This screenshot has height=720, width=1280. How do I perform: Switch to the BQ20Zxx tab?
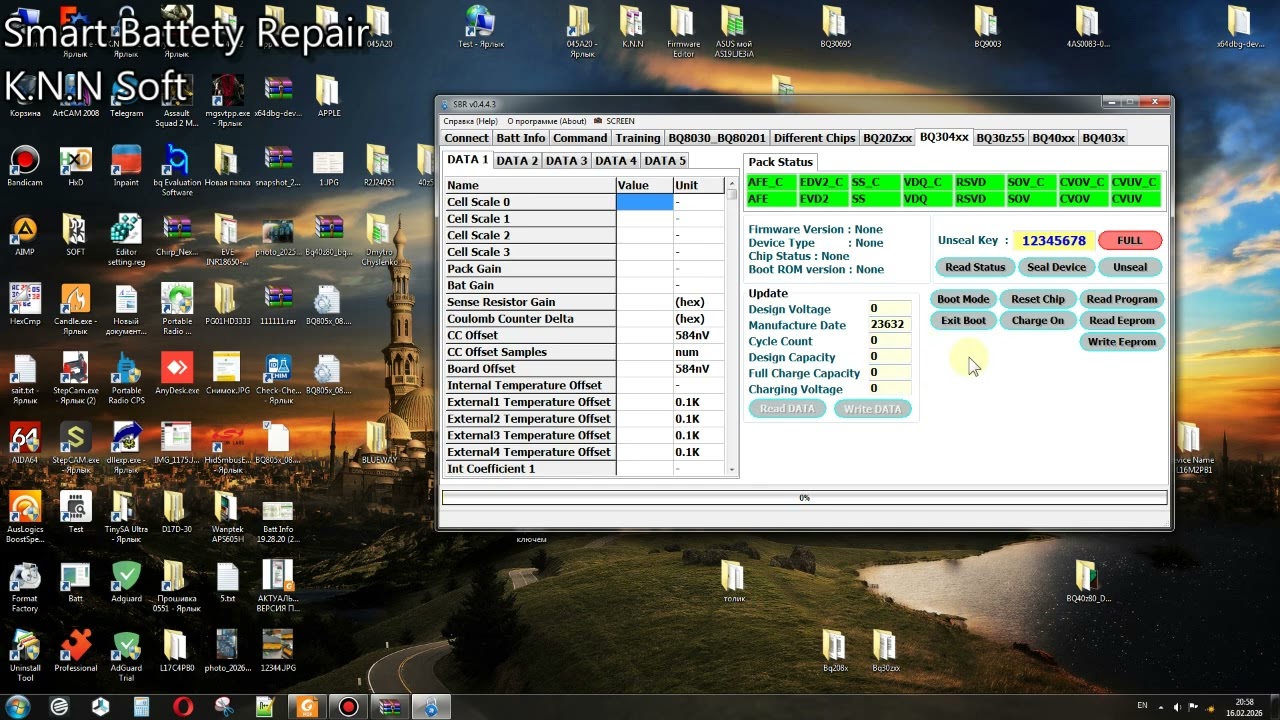tap(887, 138)
